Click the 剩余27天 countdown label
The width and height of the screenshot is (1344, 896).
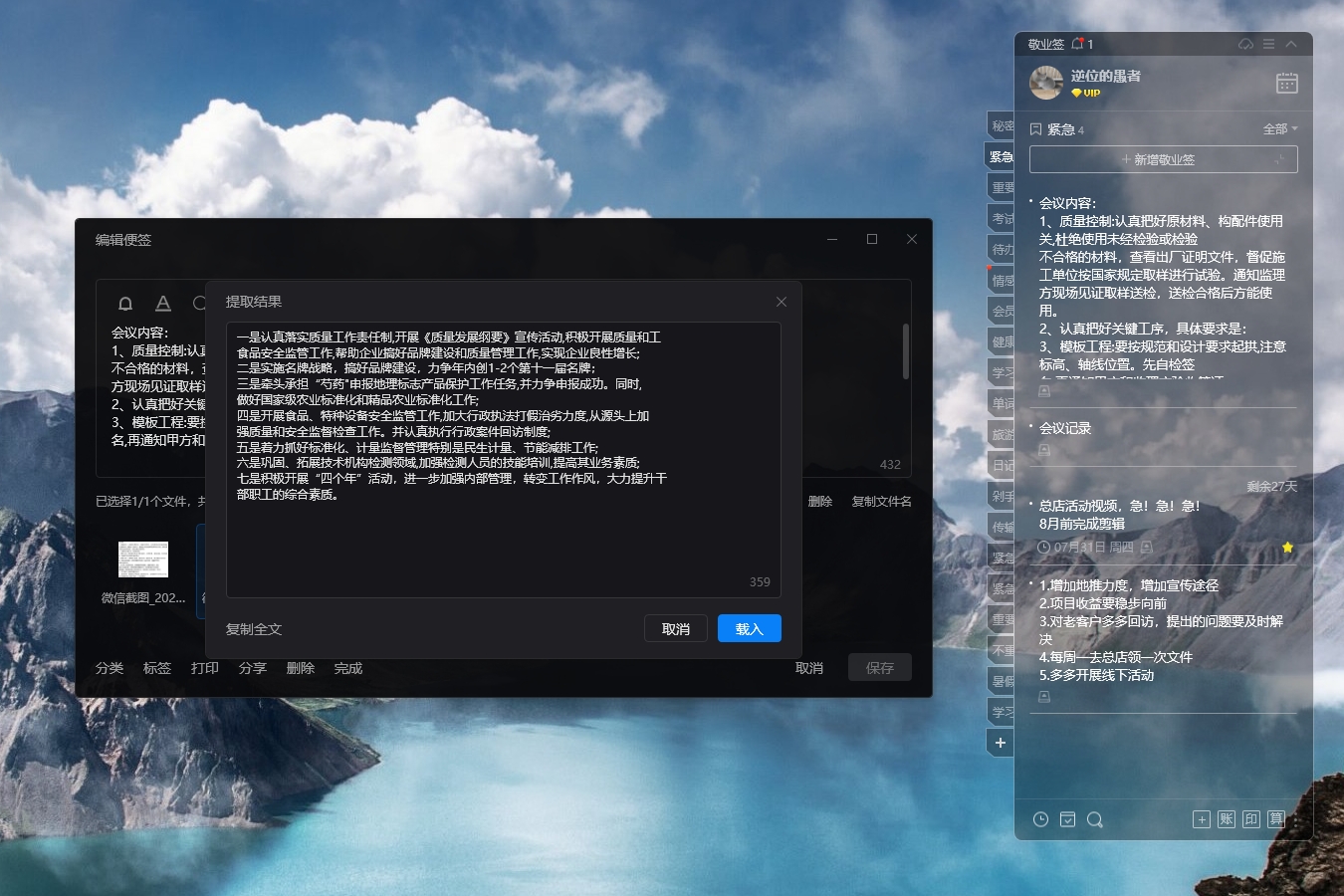tap(1272, 486)
